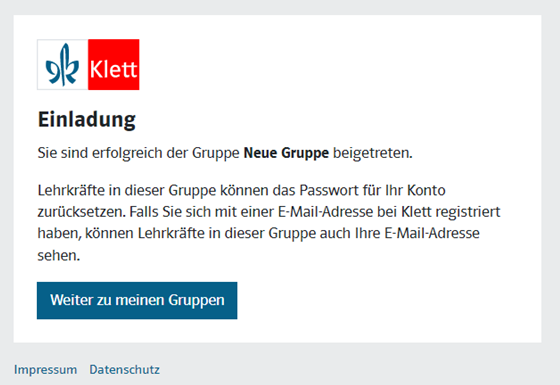Click the gray footer area right of Datenschutz
Screen dimensions: 560x385
357,369
